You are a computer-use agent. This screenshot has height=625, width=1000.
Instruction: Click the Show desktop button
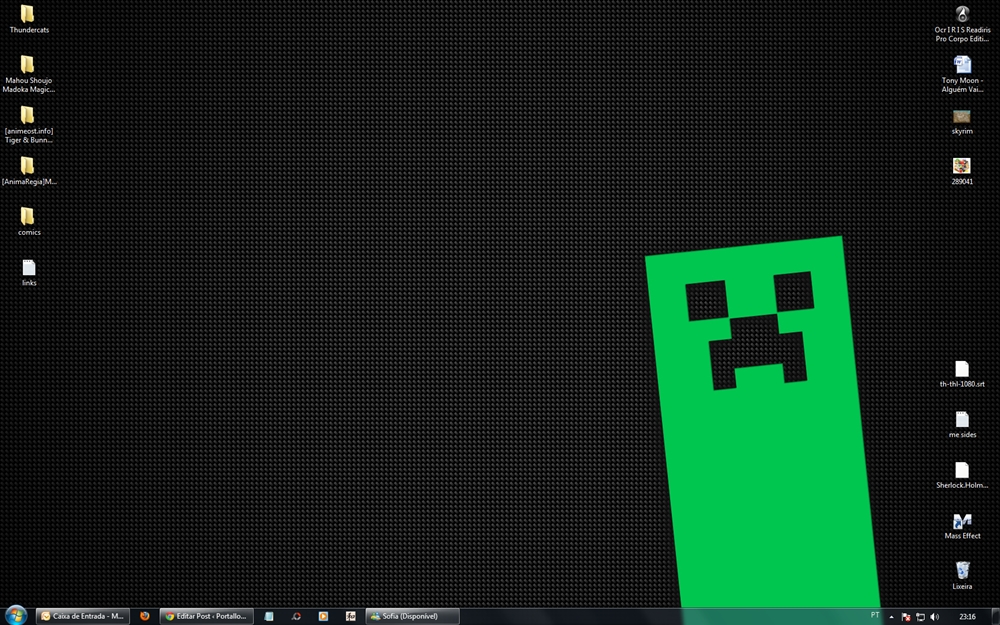(996, 617)
